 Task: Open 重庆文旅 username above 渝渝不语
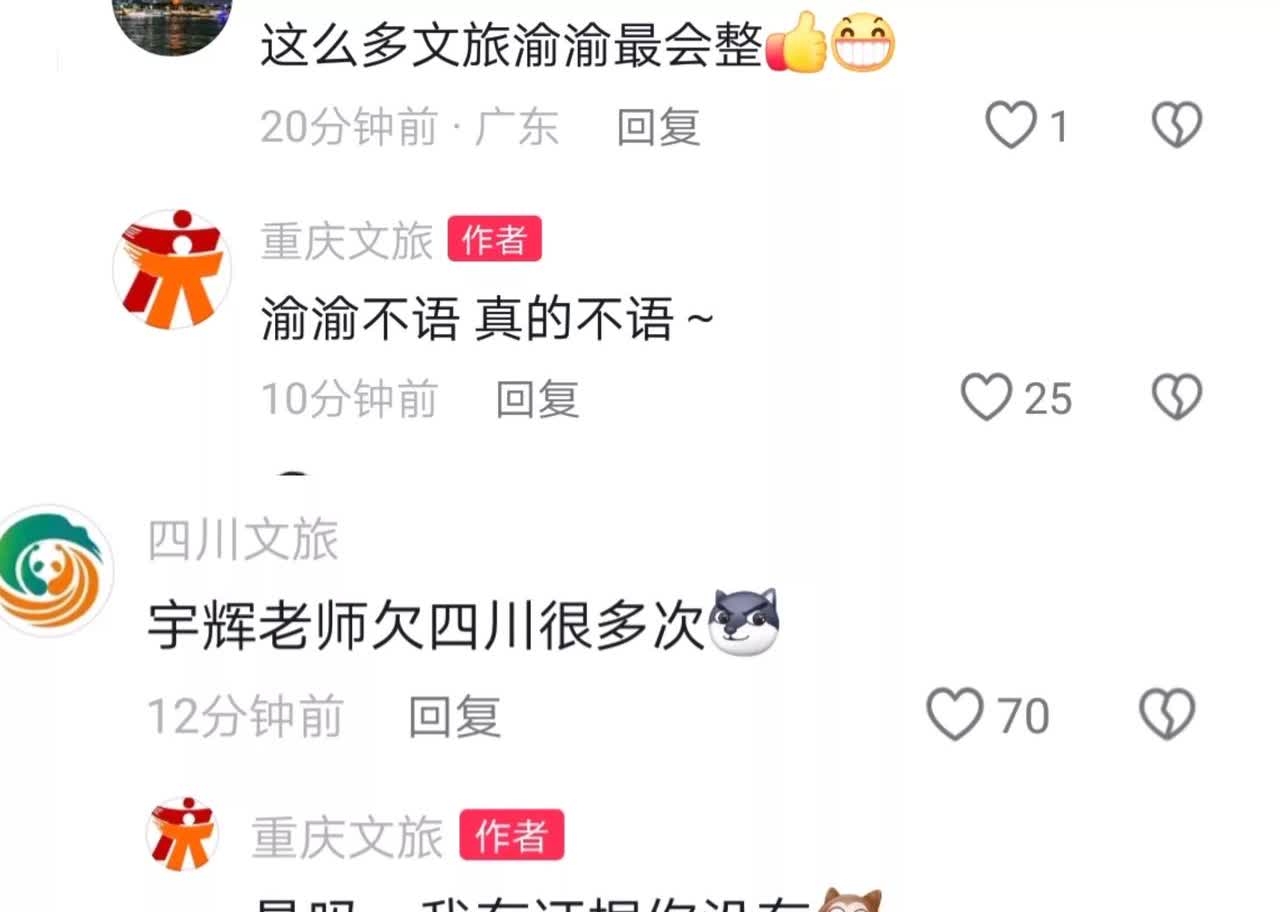[347, 241]
